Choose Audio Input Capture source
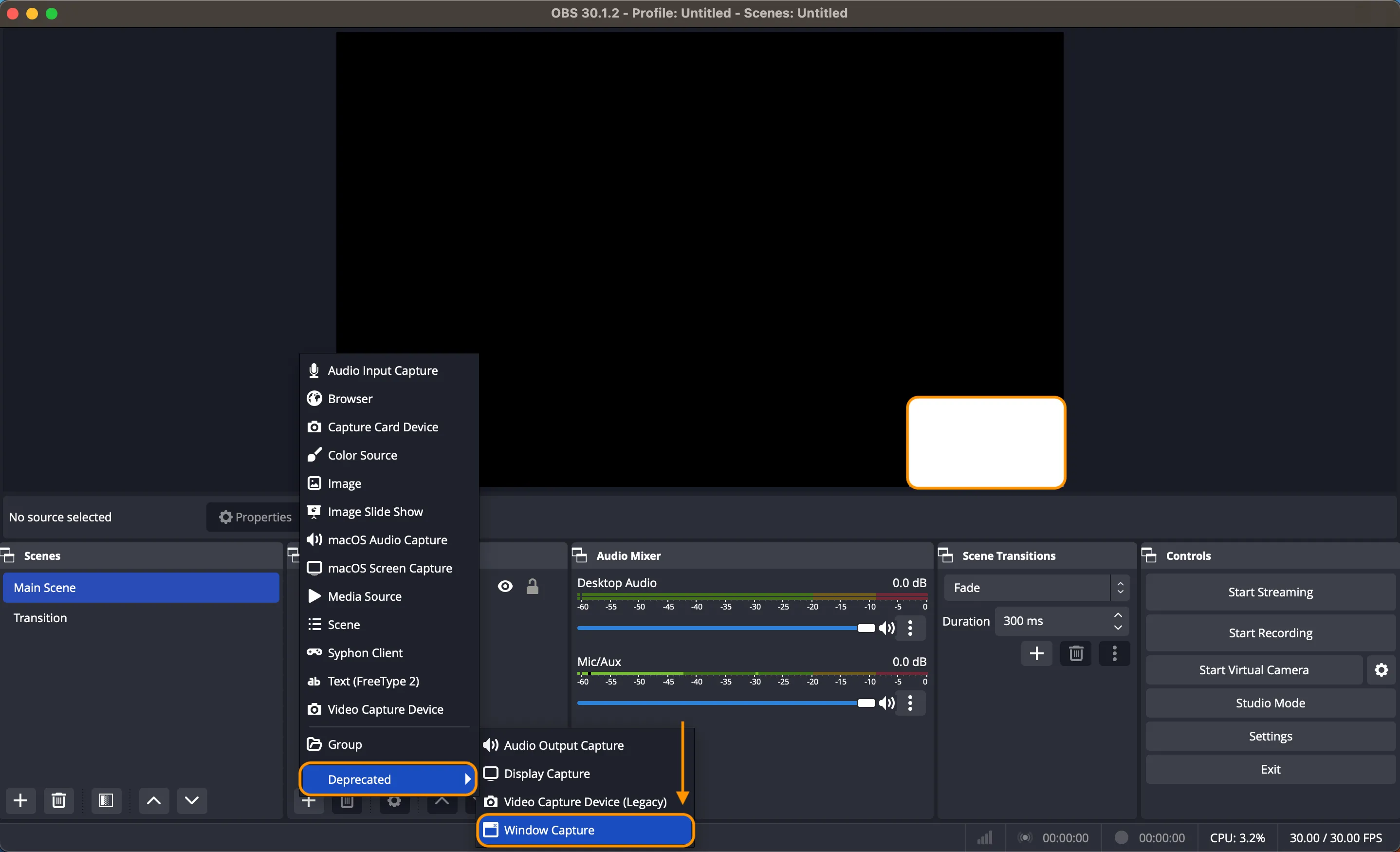 (389, 370)
